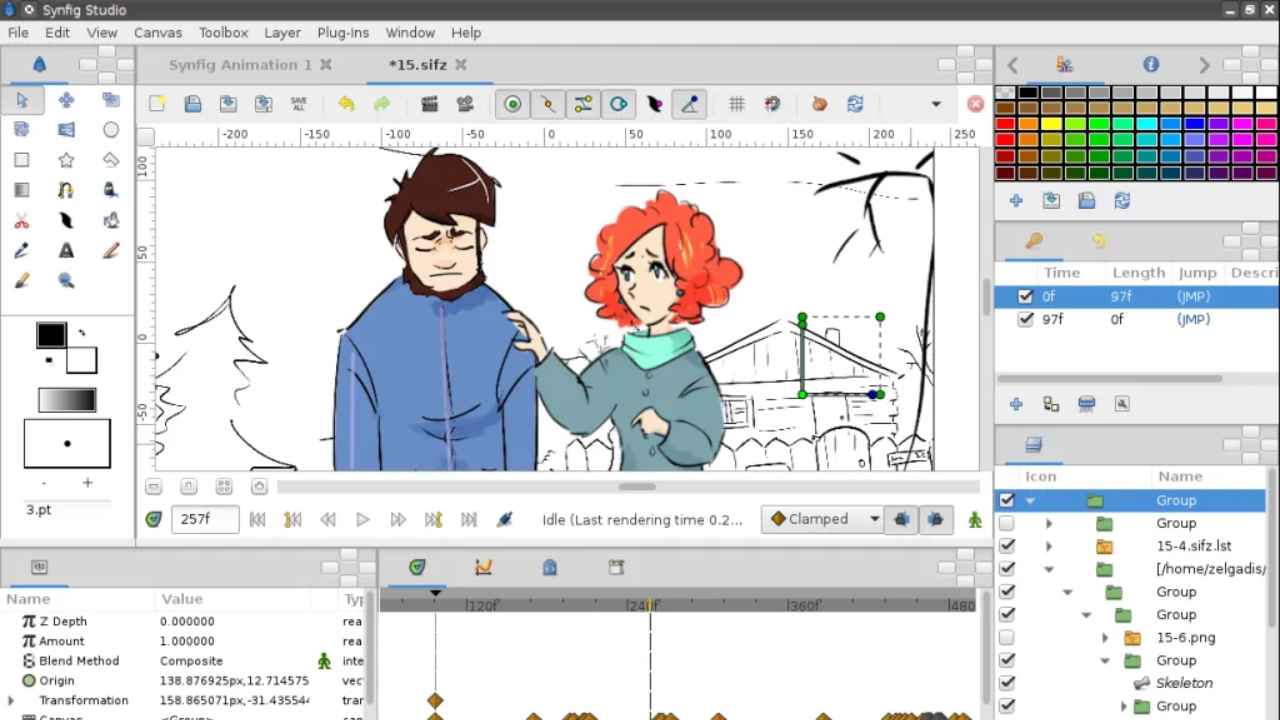Jump to the next keyframe
This screenshot has height=720, width=1280.
click(433, 519)
